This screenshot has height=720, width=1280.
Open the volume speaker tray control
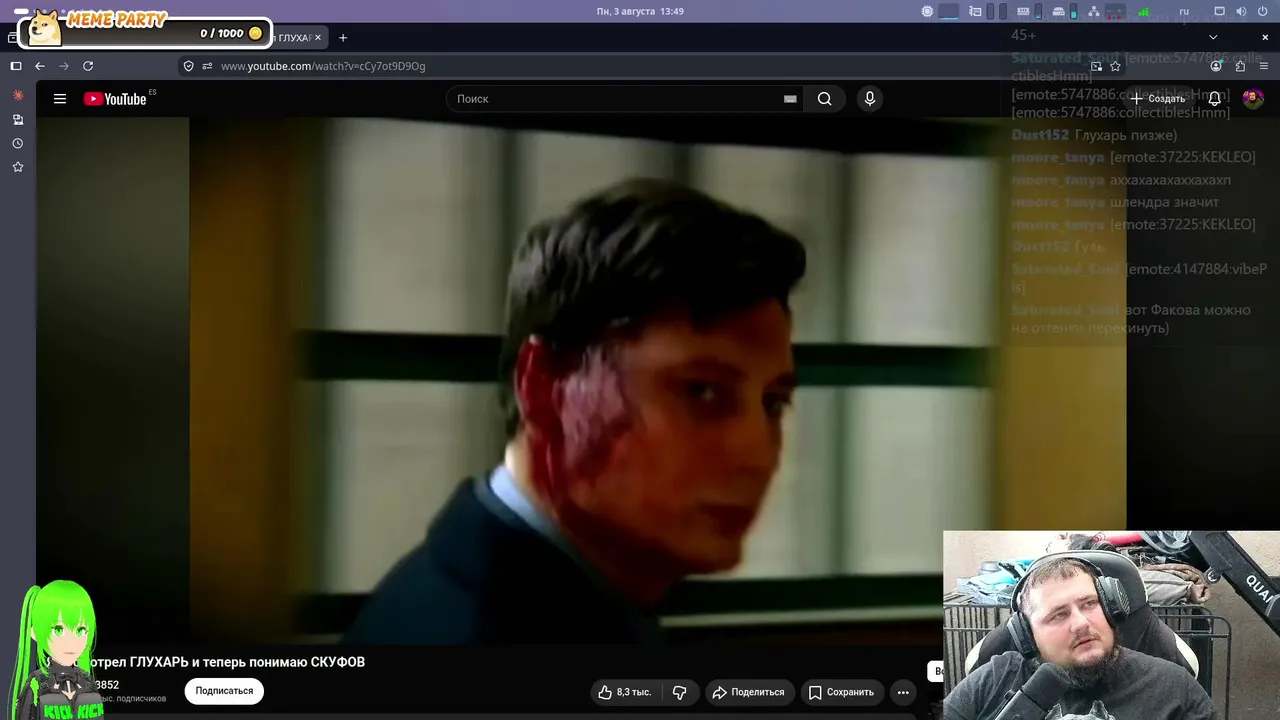[1241, 12]
